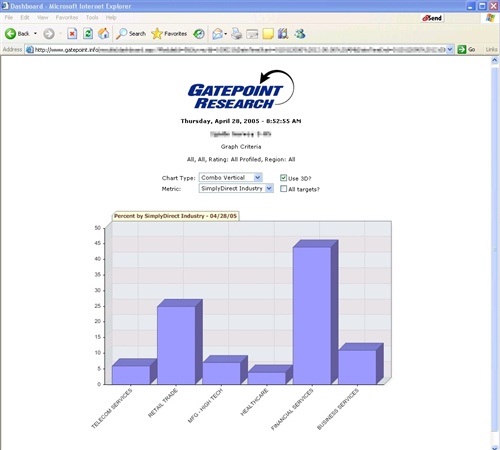500x450 pixels.
Task: Open the Edit menu
Action: pos(25,17)
